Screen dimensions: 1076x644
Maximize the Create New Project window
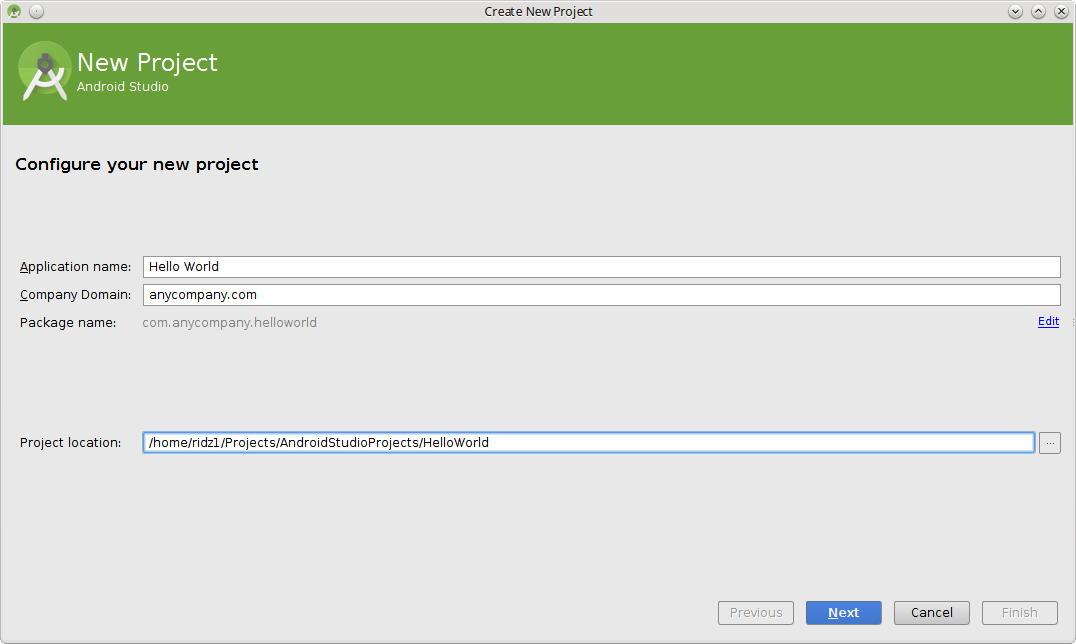coord(1038,12)
